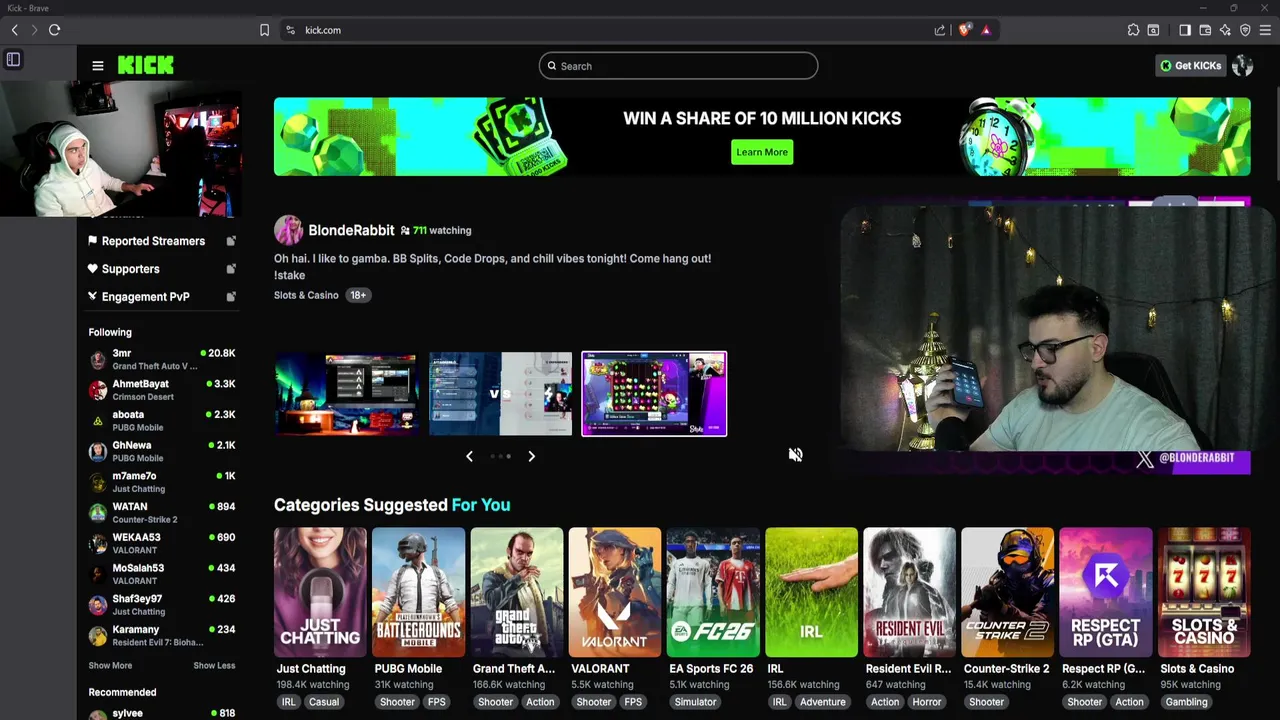The image size is (1280, 720).
Task: Open the VALORANT category card
Action: [614, 592]
